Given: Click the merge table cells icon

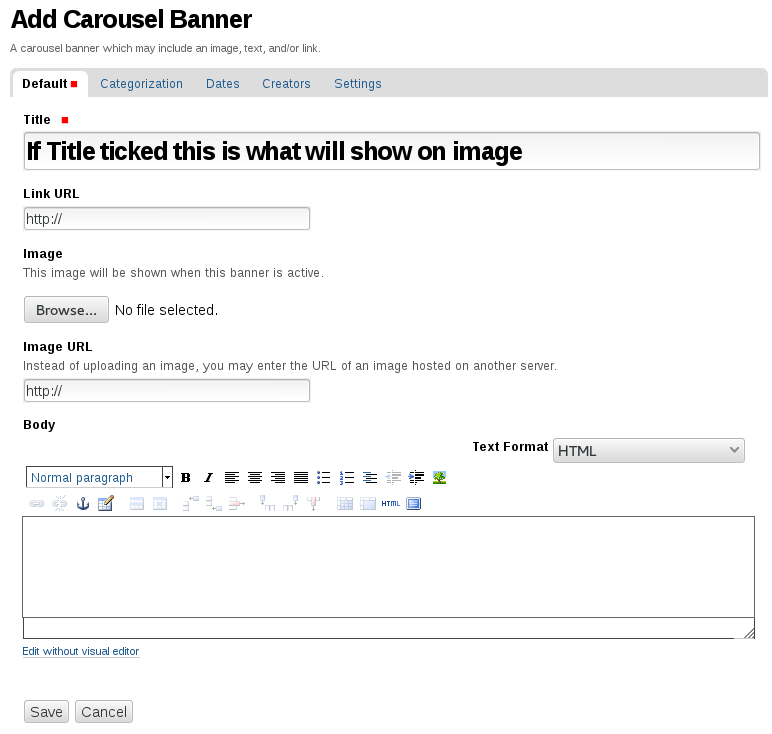Looking at the screenshot, I should tap(368, 504).
